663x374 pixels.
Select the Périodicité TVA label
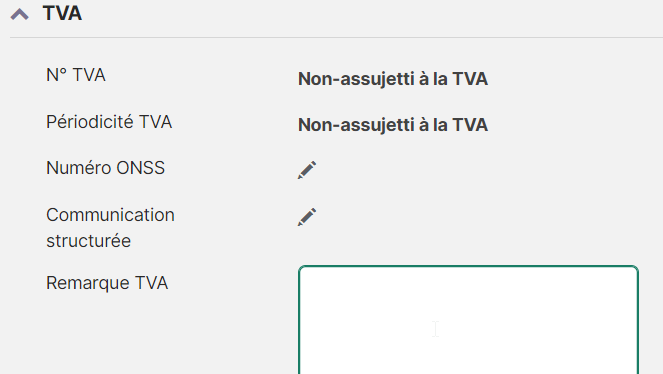(109, 122)
